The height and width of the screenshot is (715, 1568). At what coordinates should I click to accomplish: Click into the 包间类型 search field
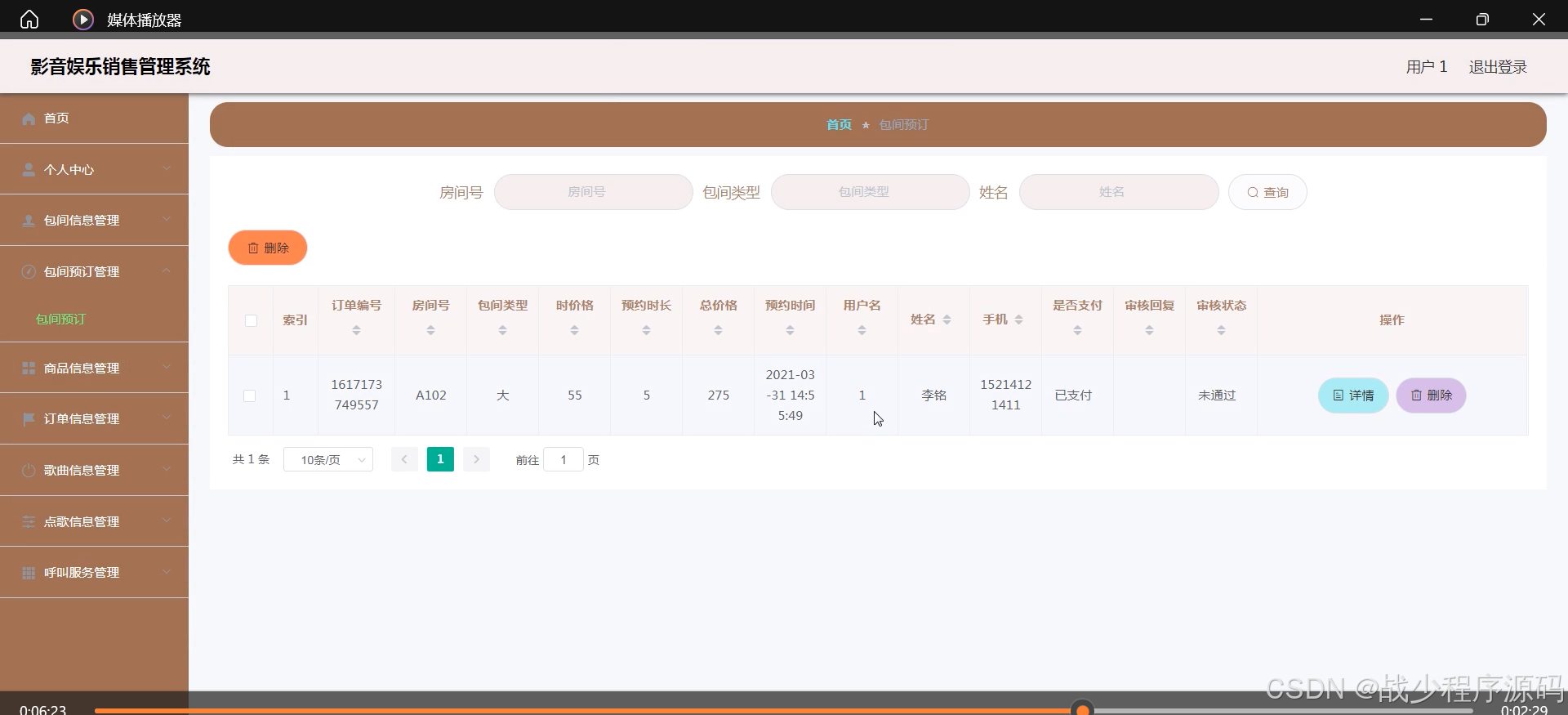coord(871,192)
